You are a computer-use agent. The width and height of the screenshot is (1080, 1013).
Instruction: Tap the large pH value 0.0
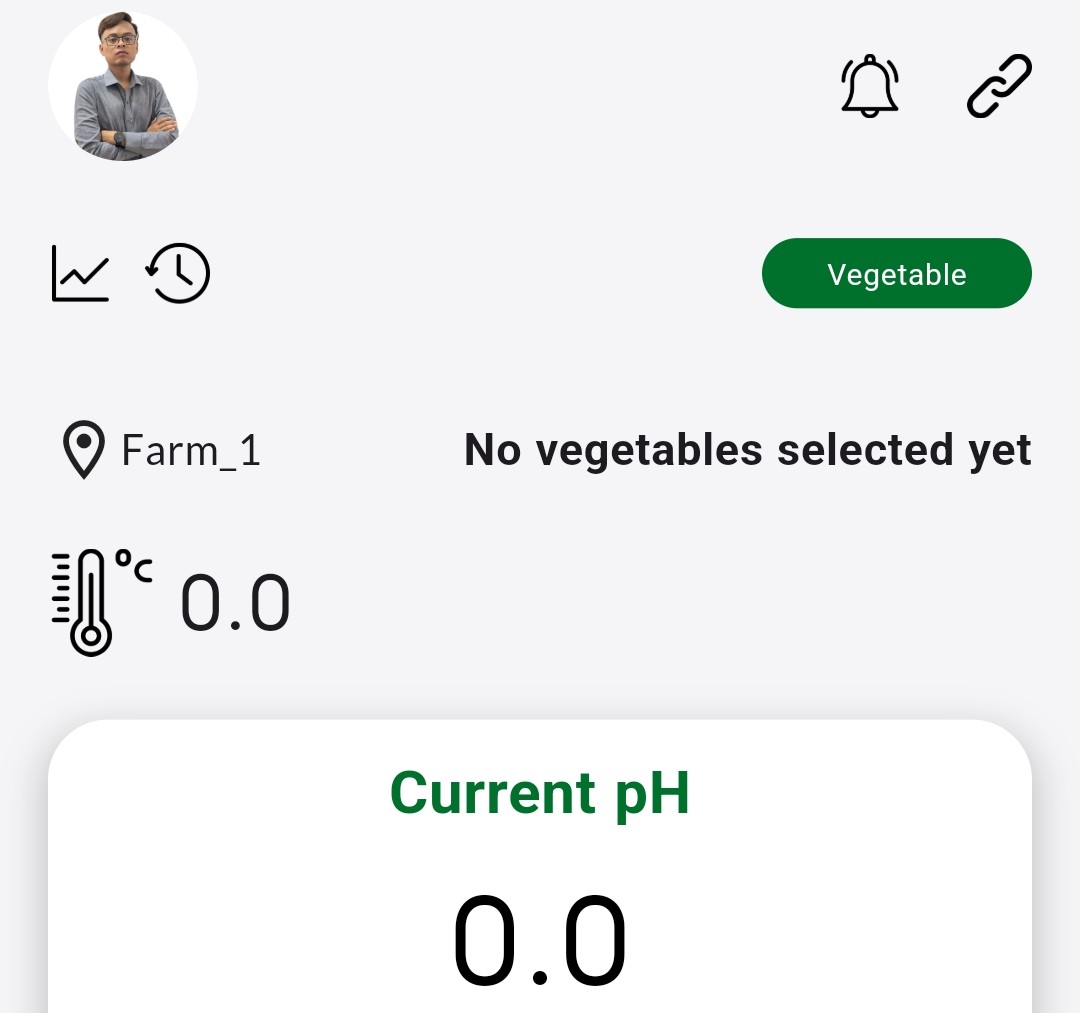click(x=539, y=941)
